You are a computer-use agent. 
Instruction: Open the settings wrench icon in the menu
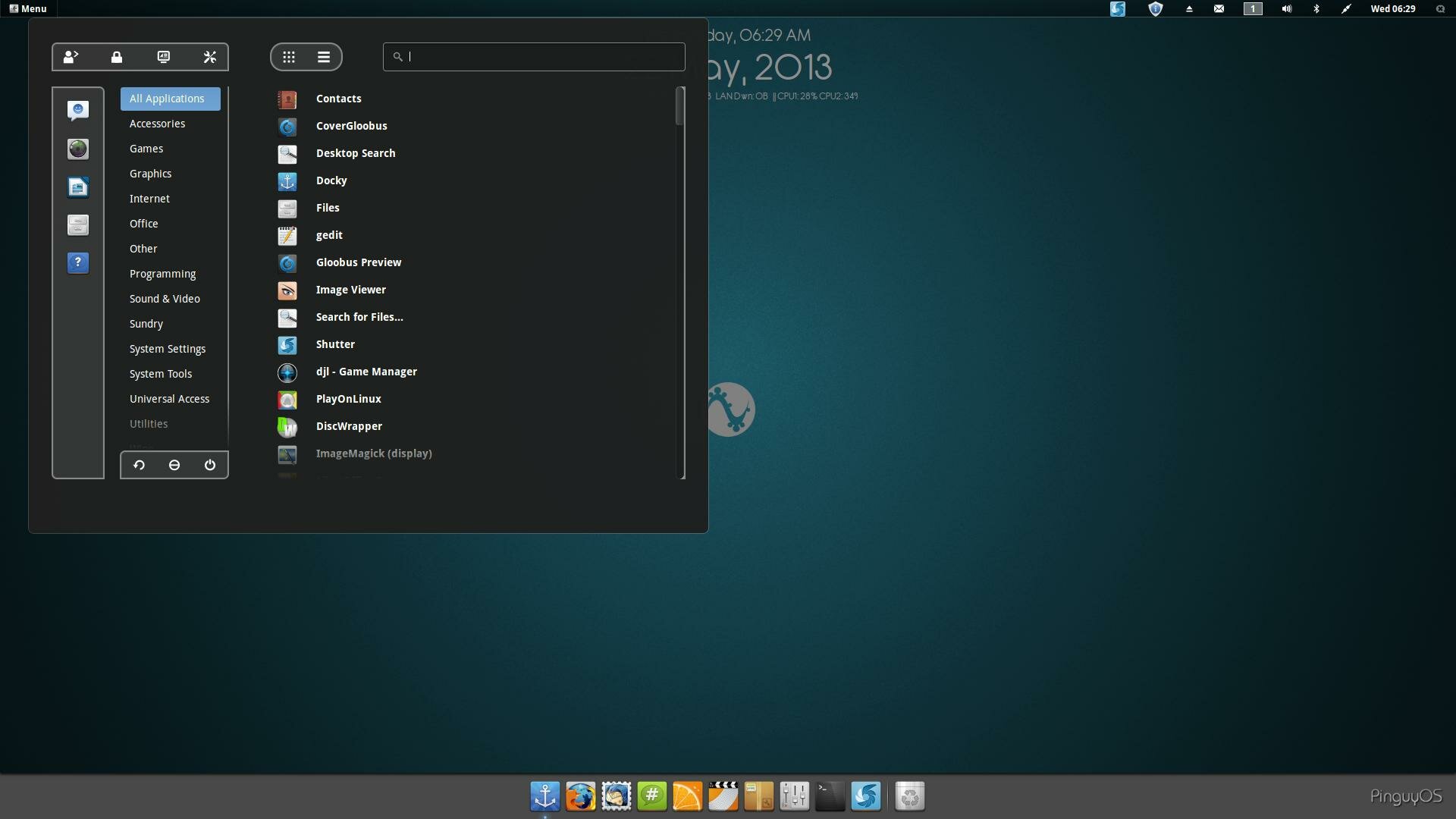(209, 57)
